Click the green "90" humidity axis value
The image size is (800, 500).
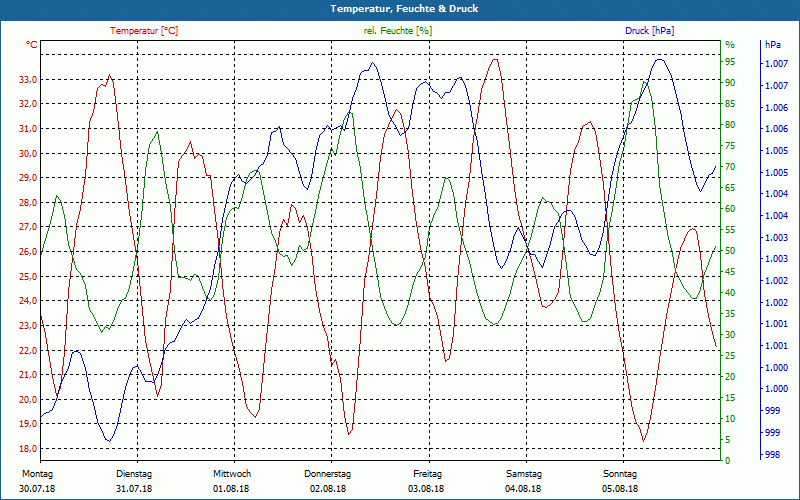click(x=730, y=83)
